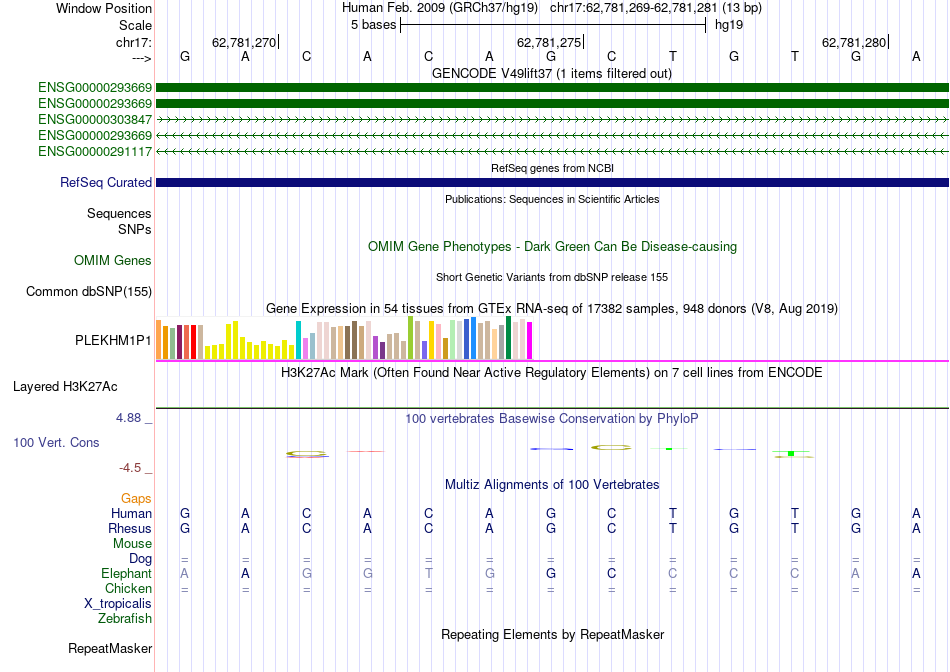Open Multiz Alignments of 100 Vertebrates title

[552, 485]
